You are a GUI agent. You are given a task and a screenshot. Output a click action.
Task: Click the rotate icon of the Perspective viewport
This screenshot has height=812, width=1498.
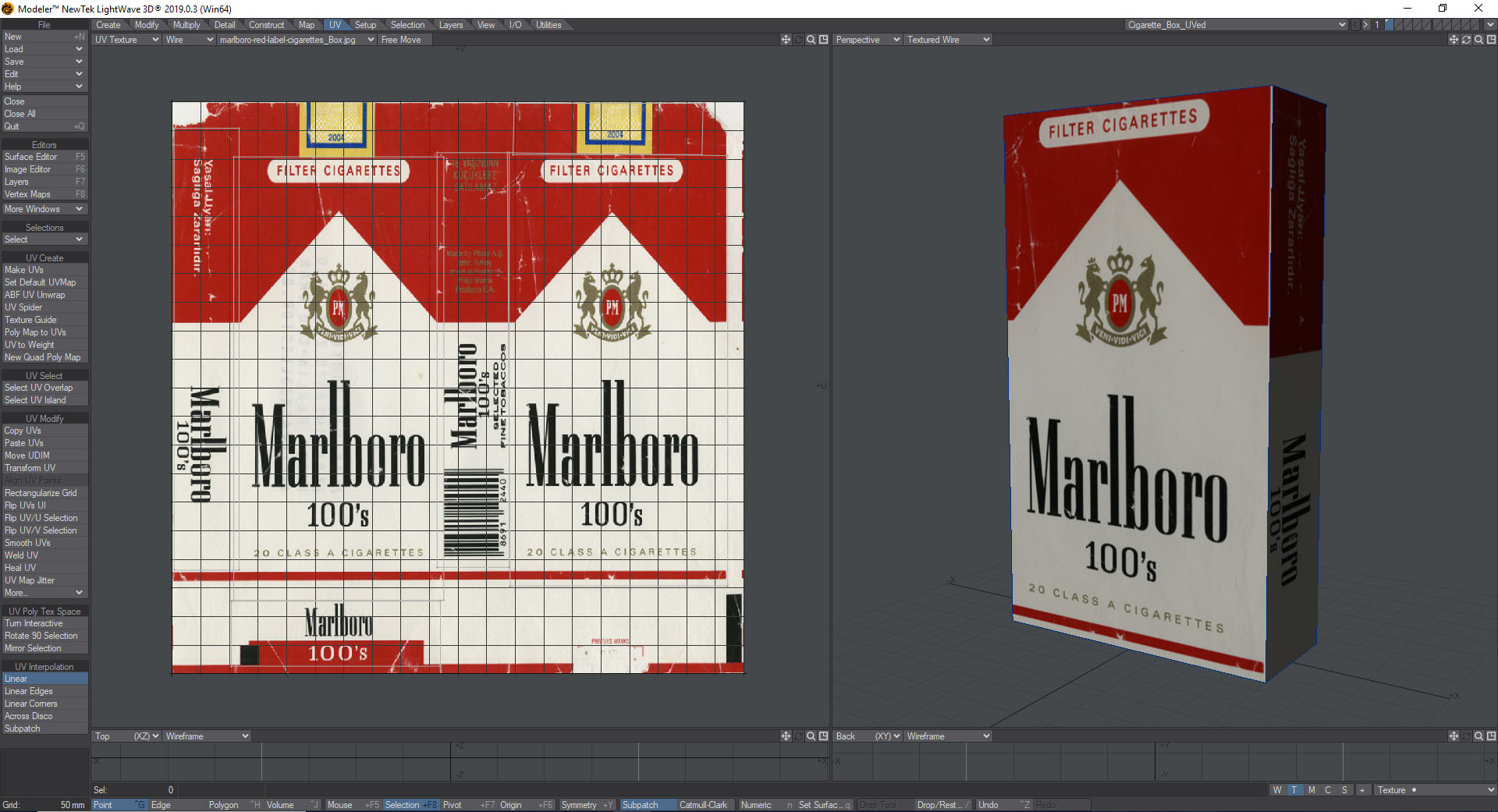1466,40
